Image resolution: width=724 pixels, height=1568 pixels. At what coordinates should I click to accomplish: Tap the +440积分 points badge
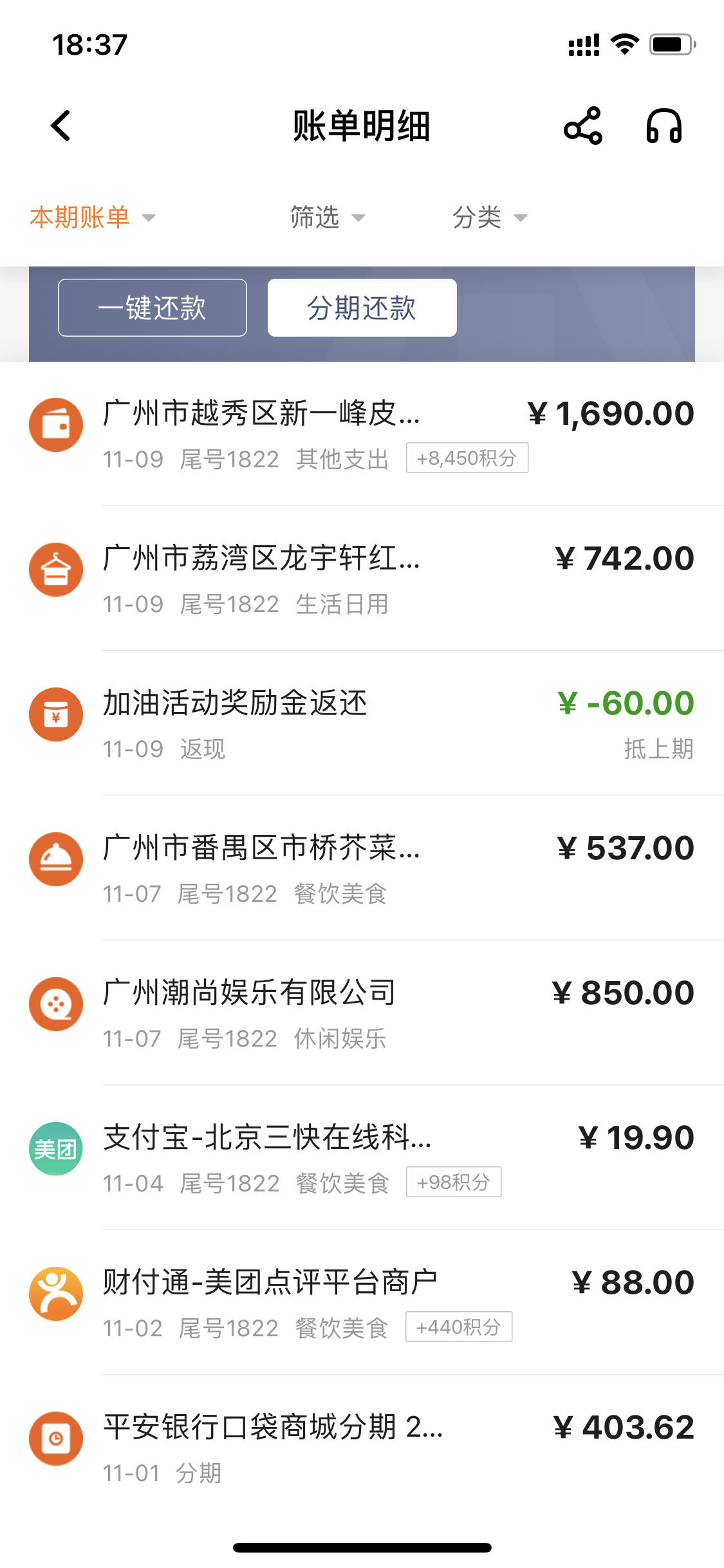click(x=459, y=1327)
